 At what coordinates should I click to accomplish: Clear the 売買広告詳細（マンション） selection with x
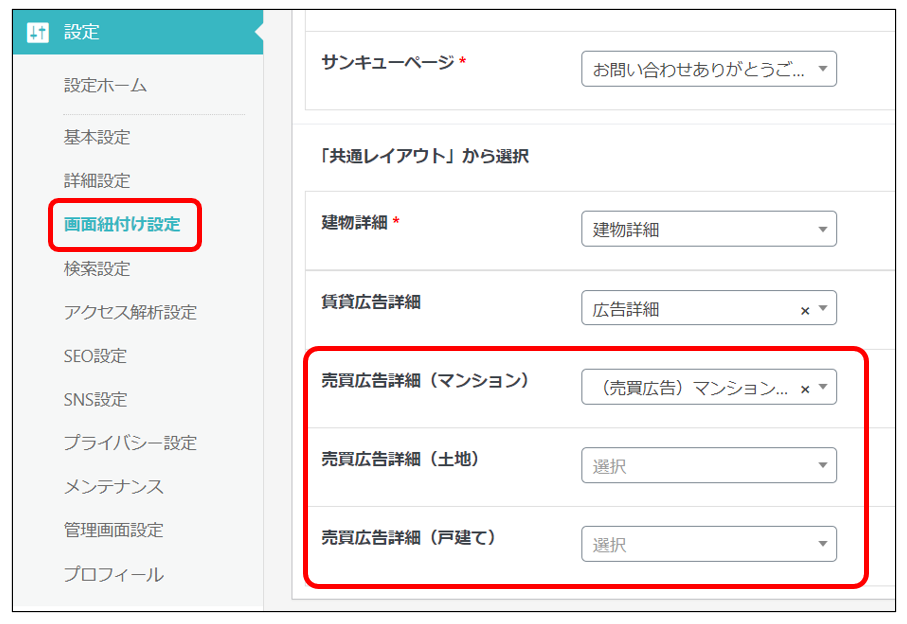(805, 389)
